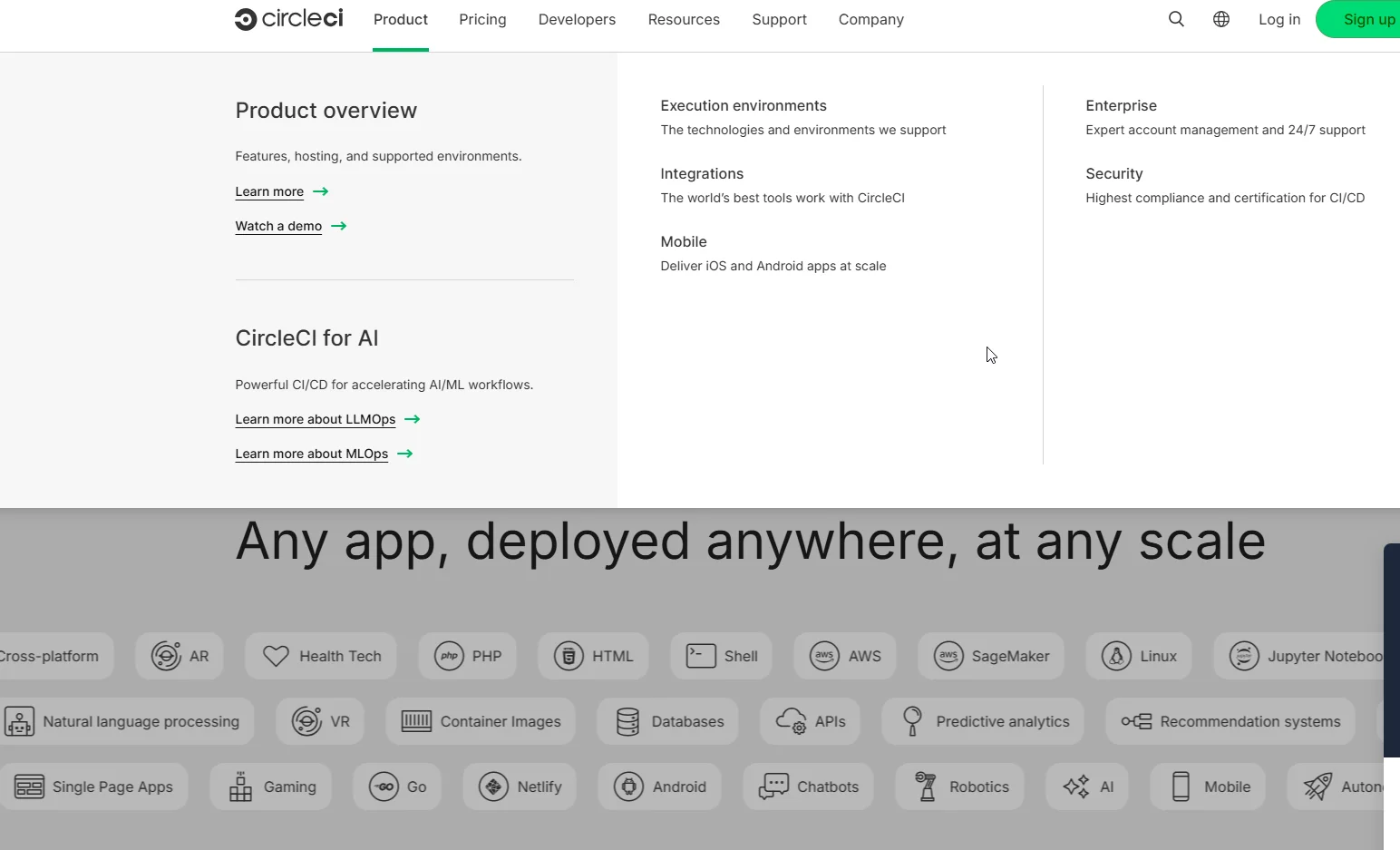Screen dimensions: 1400x850
Task: Go to Integrations page
Action: coord(702,173)
